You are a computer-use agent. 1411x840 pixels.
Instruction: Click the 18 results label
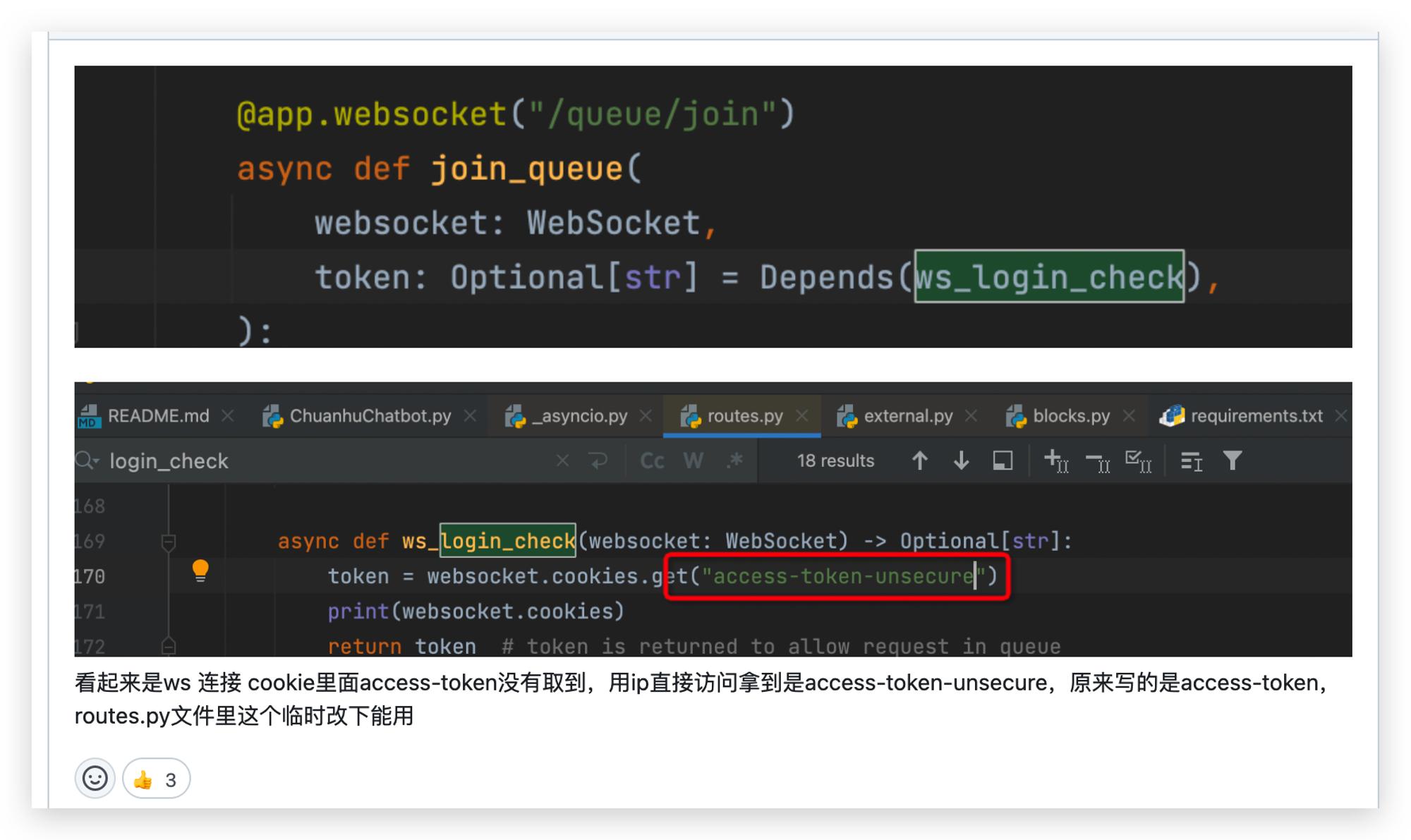[835, 461]
